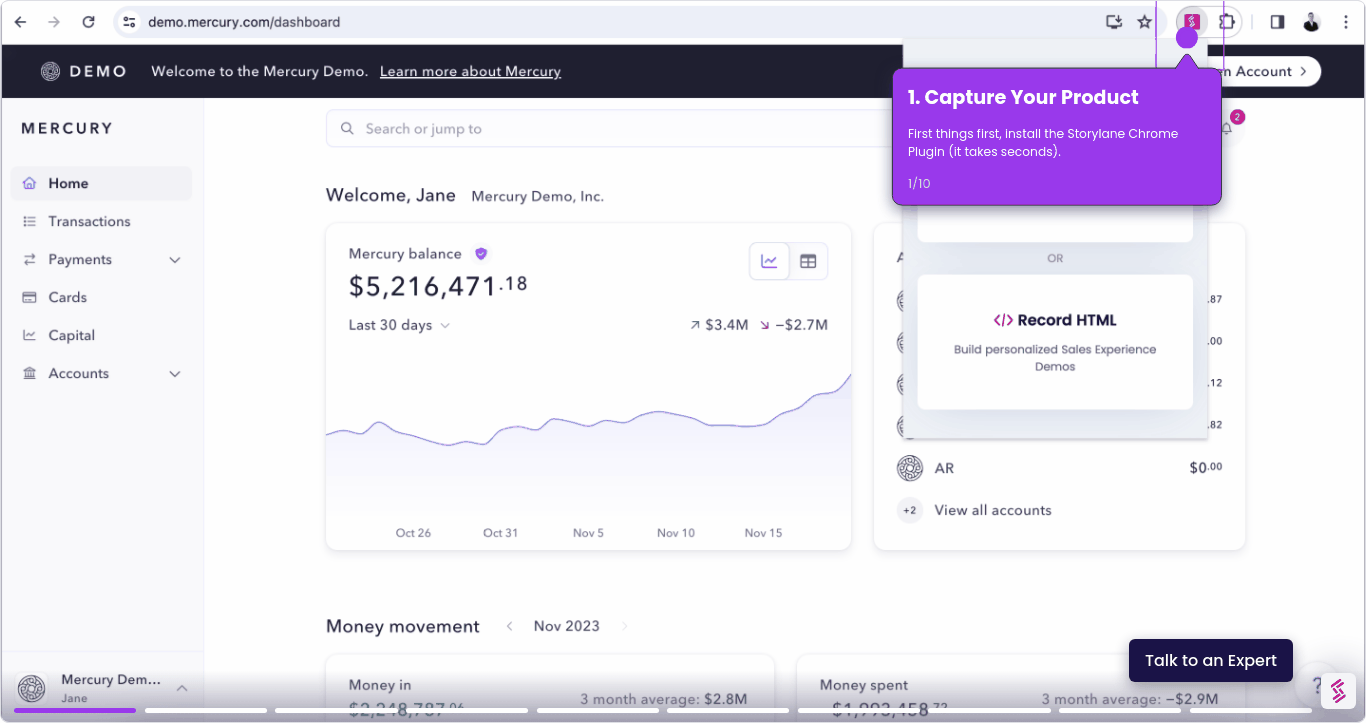The height and width of the screenshot is (723, 1366).
Task: Click the notifications bell icon
Action: (x=1227, y=129)
